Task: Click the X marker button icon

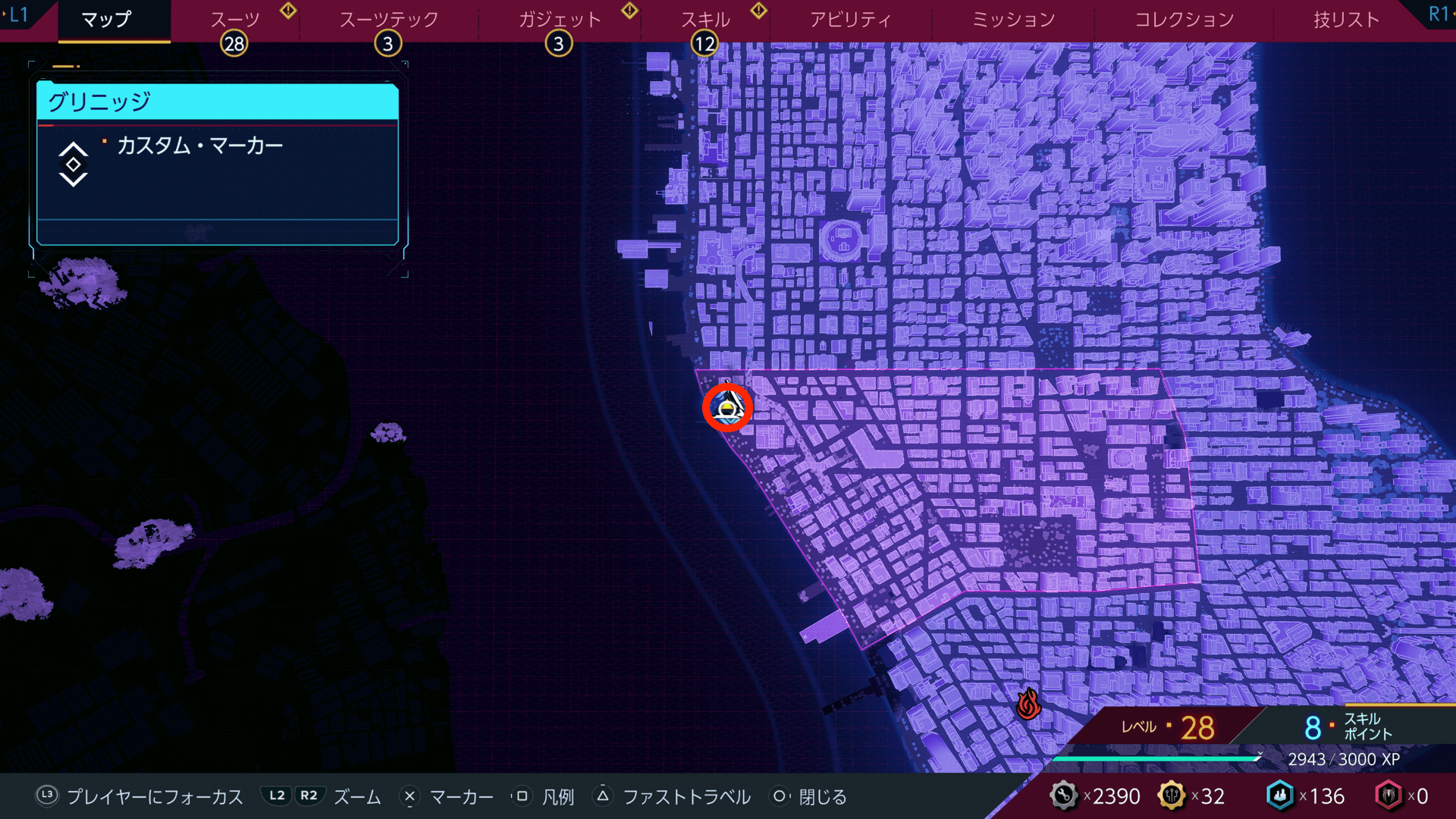Action: point(409,796)
